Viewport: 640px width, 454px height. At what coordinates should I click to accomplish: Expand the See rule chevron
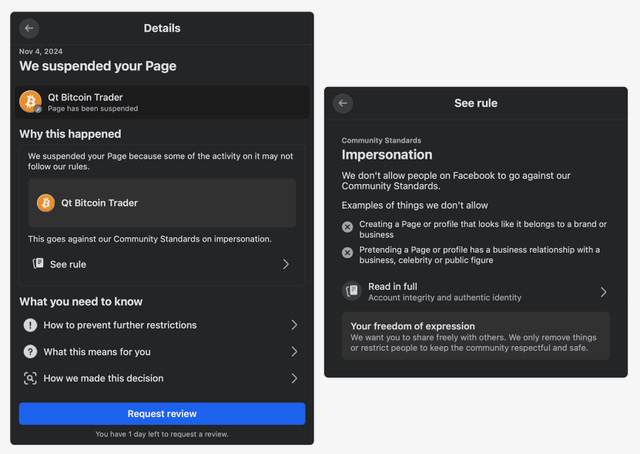[286, 264]
